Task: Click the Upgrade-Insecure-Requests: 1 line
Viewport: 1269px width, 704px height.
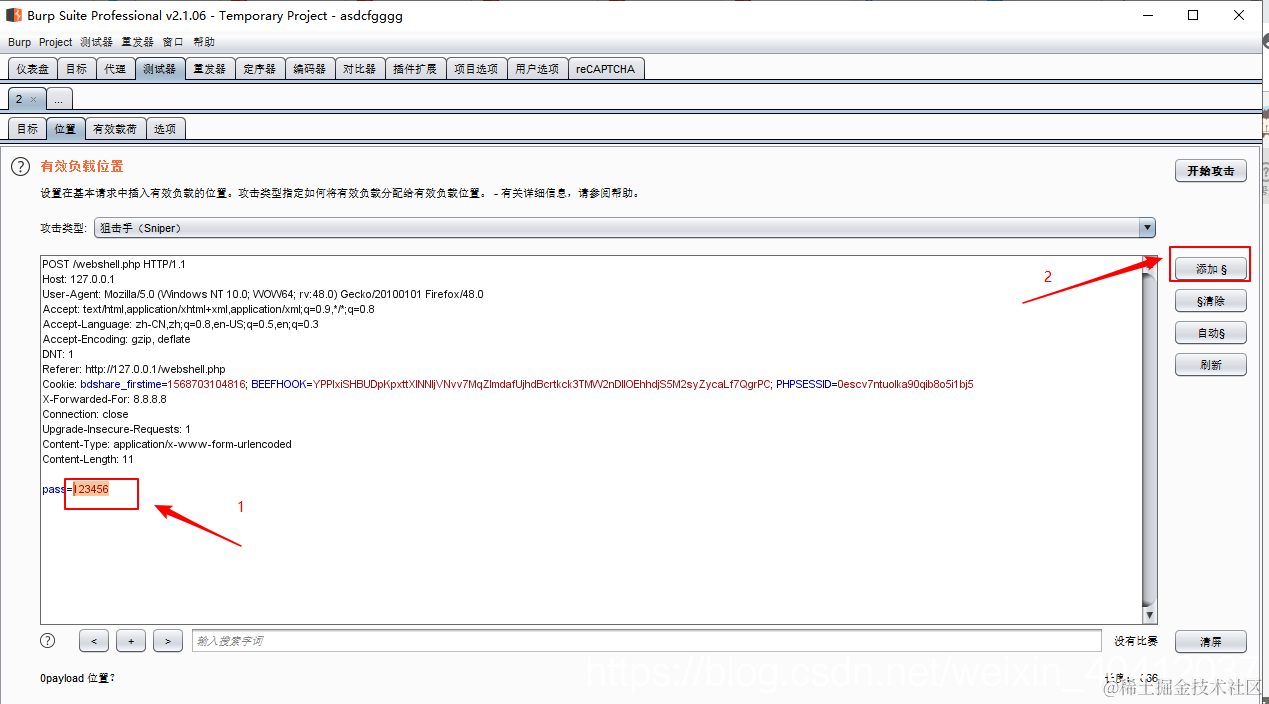Action: click(x=116, y=429)
